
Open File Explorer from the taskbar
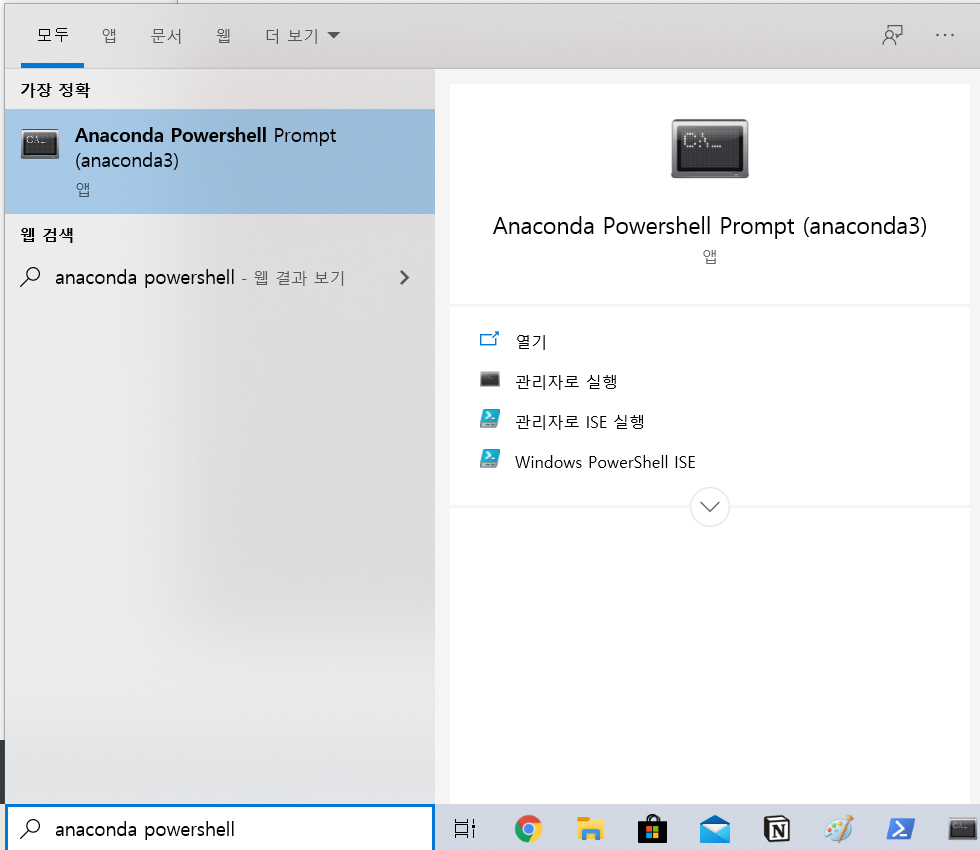click(x=591, y=828)
